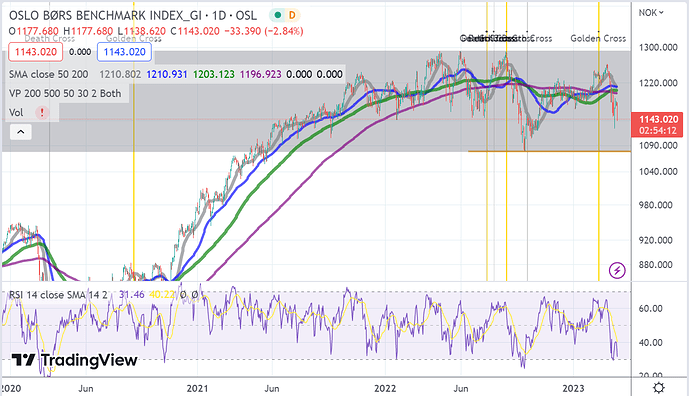The image size is (689, 396).
Task: Collapse the indicator legend with the chevron button
Action: [x=21, y=132]
